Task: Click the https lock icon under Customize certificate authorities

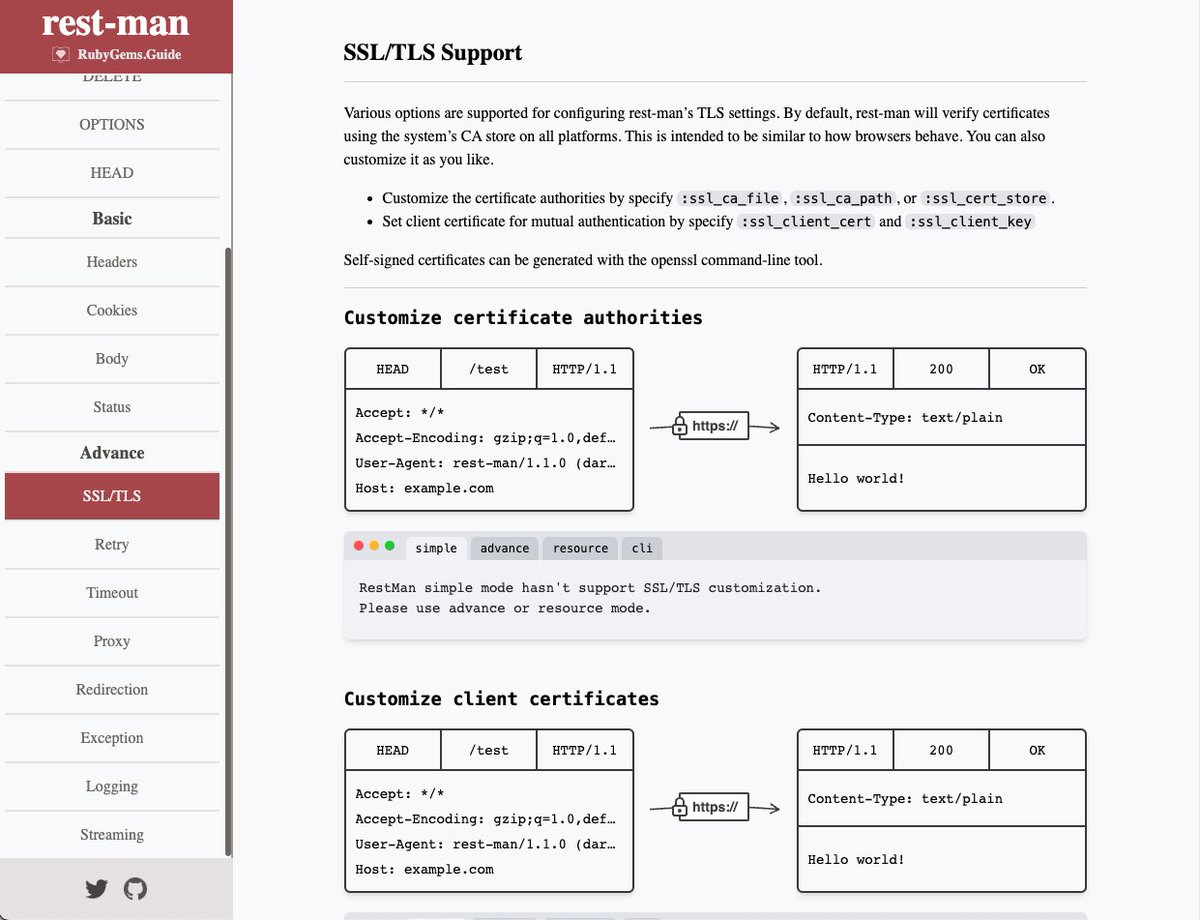Action: click(680, 427)
